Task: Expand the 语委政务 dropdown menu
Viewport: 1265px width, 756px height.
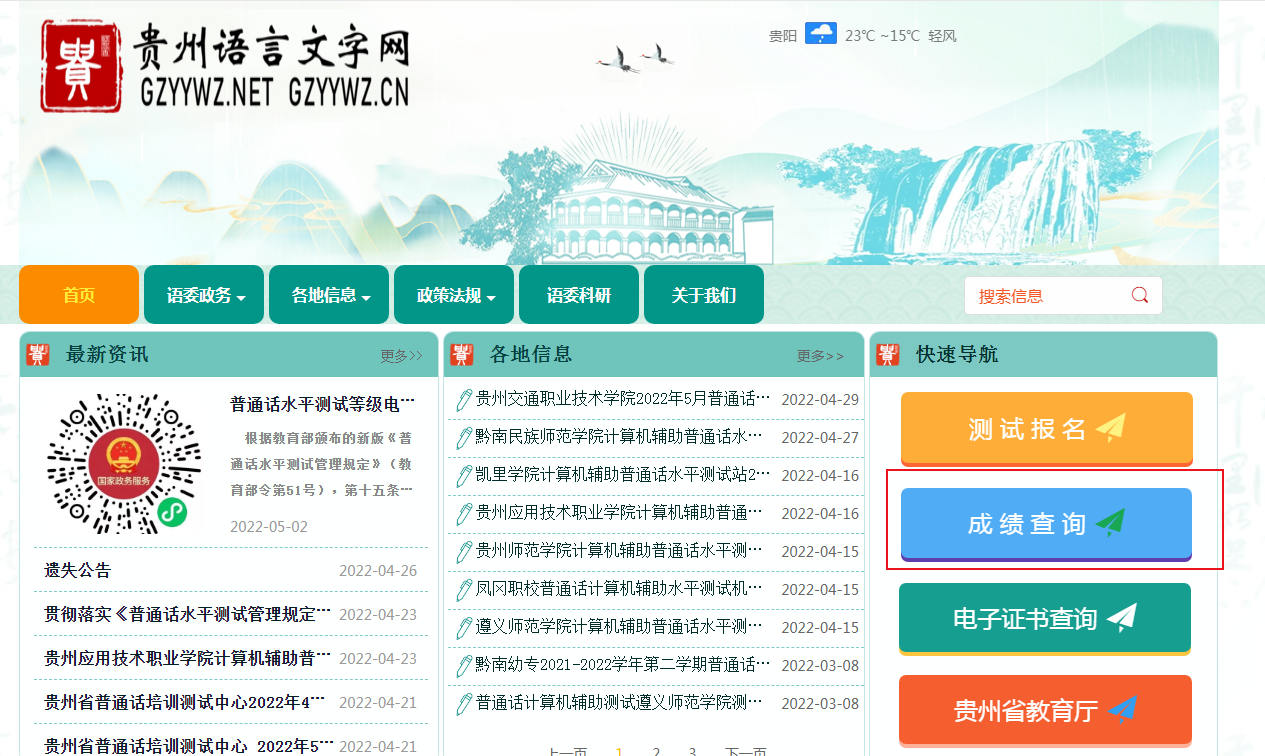Action: point(205,295)
